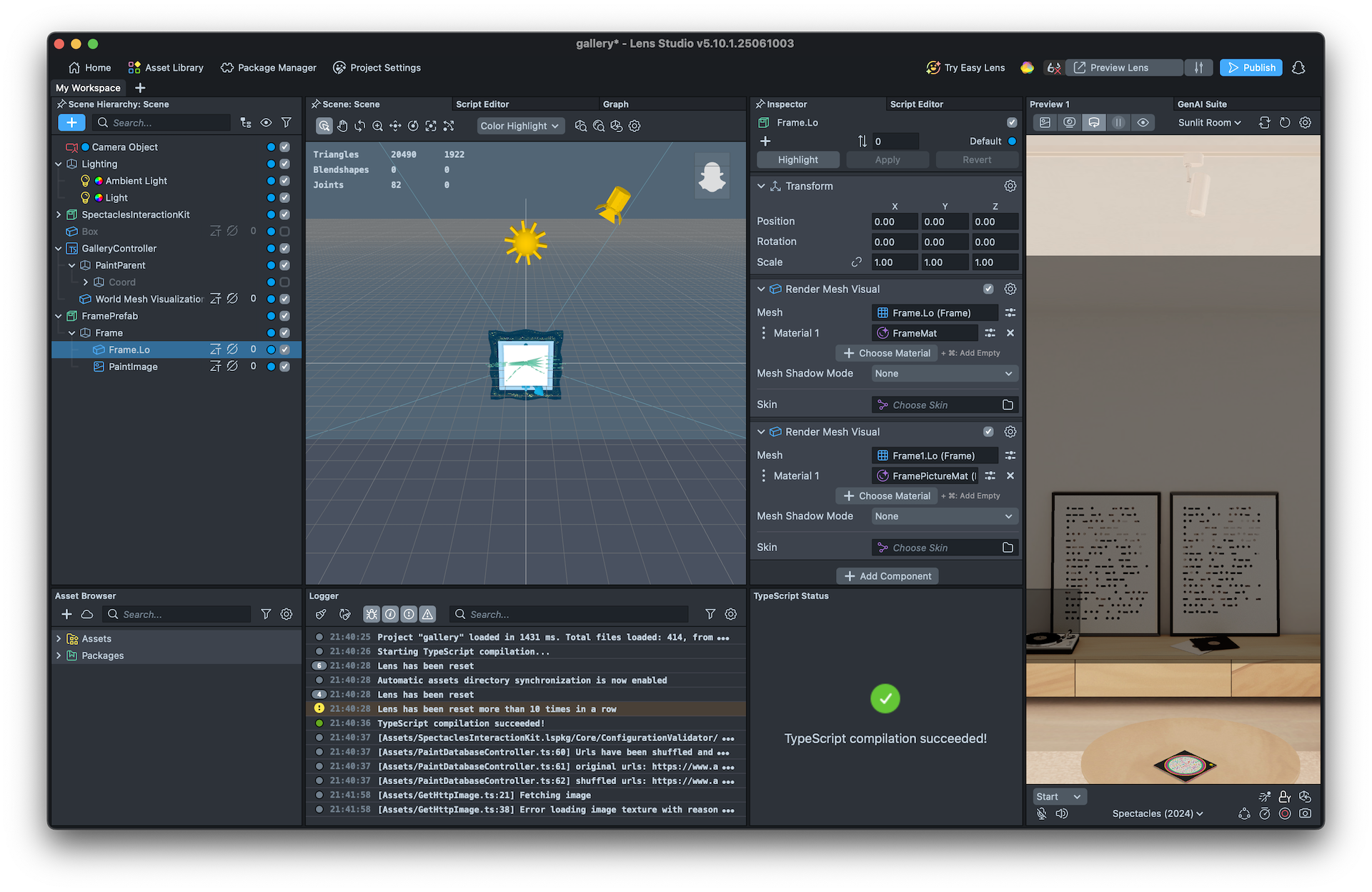Viewport: 1372px width, 892px height.
Task: Toggle first Render Mesh Visual enabled checkbox
Action: [x=988, y=289]
